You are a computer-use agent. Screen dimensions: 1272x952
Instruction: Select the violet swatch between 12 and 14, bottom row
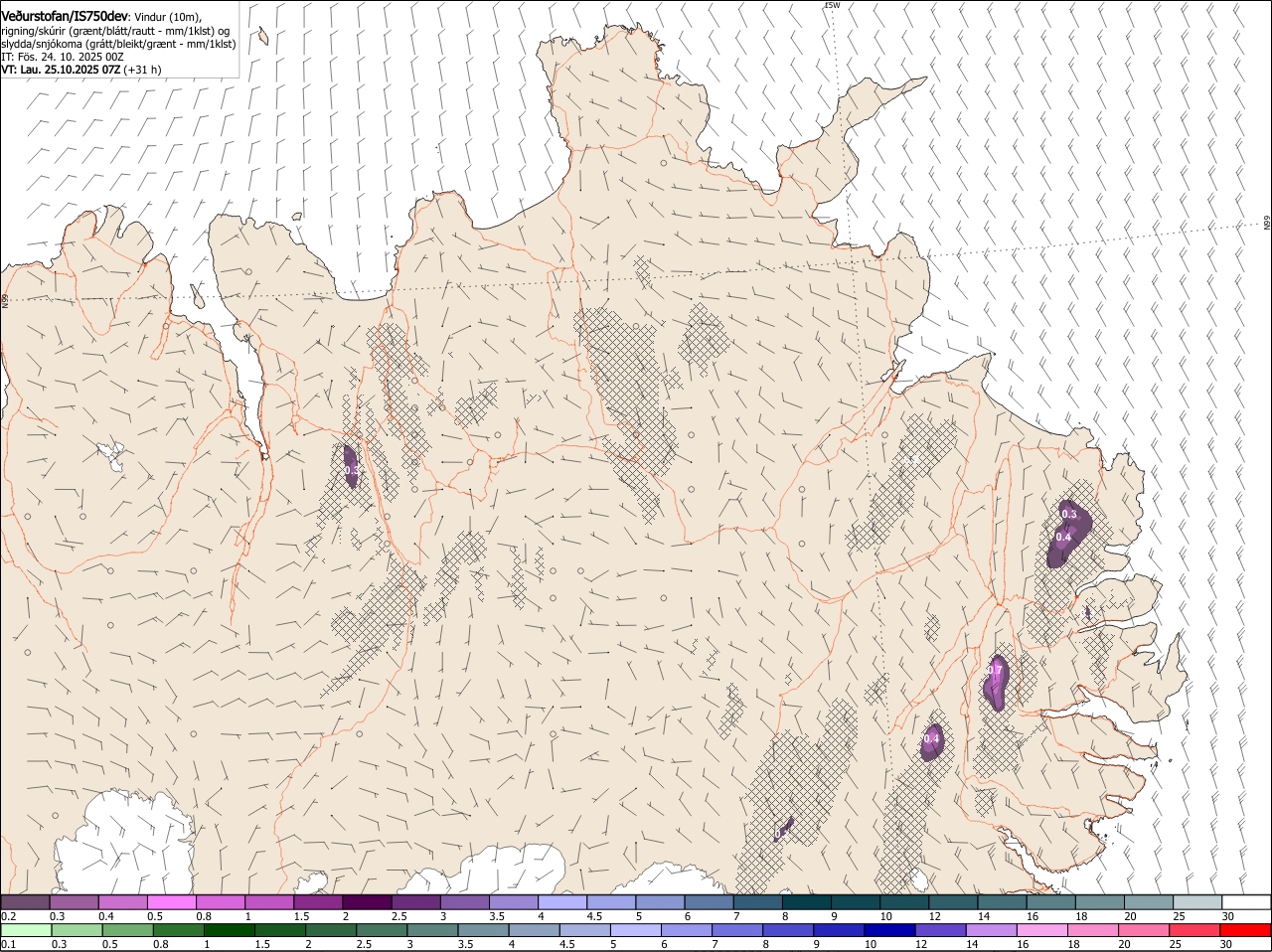point(939,931)
